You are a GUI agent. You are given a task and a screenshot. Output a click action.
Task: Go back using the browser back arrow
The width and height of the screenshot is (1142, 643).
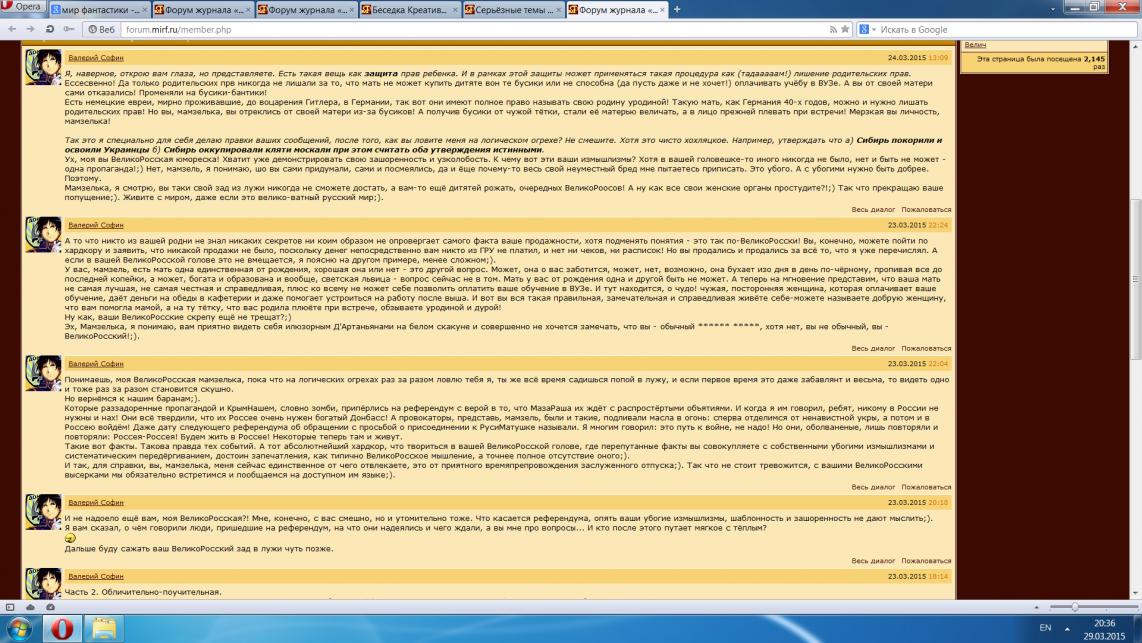(12, 30)
